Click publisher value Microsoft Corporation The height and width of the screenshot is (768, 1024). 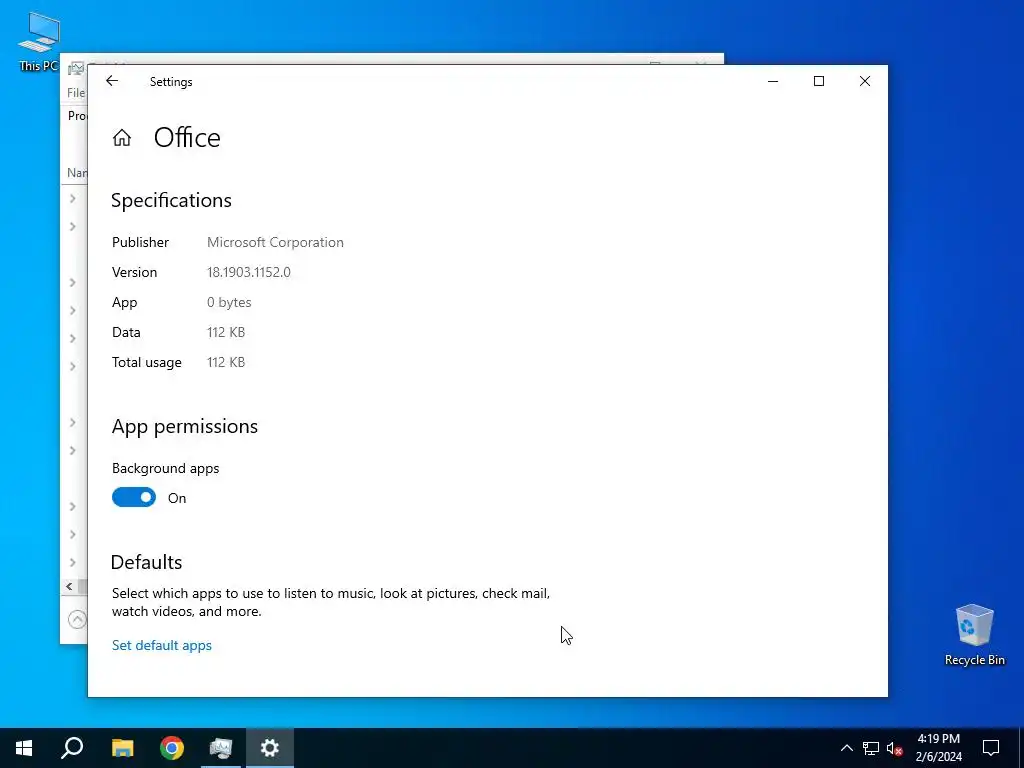click(x=275, y=242)
